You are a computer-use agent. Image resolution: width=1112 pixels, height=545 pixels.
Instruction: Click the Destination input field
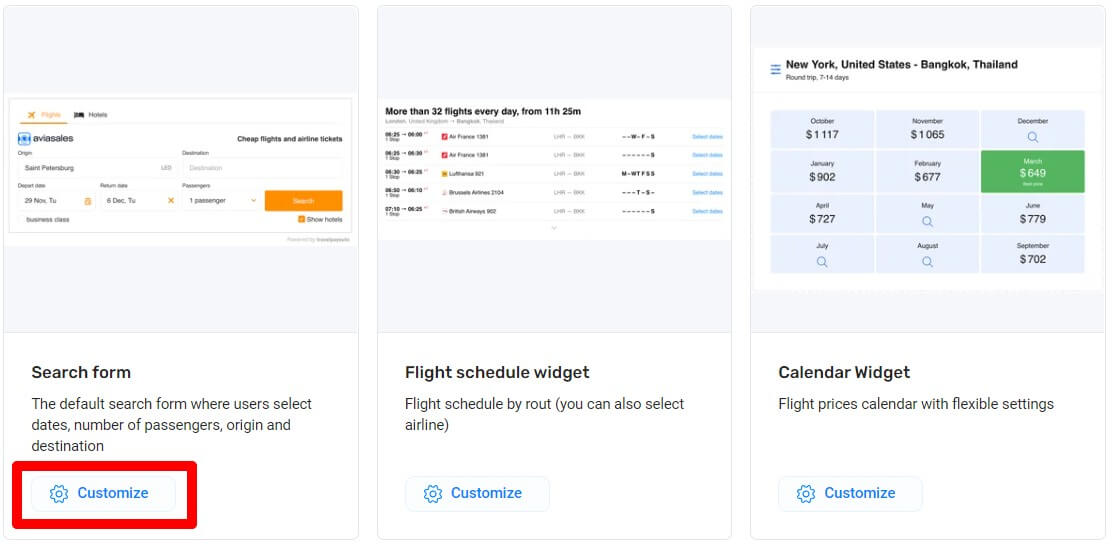[262, 168]
